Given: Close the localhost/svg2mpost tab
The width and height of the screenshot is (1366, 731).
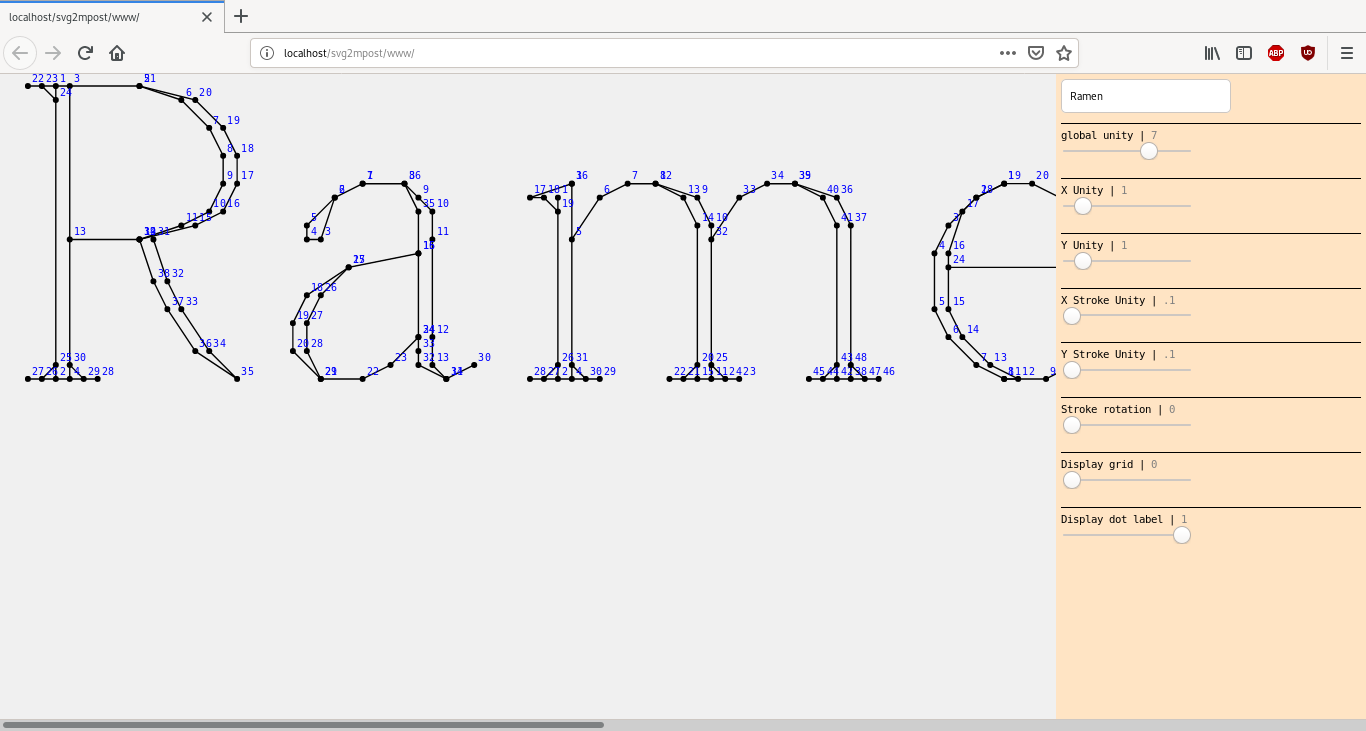Looking at the screenshot, I should pos(207,17).
